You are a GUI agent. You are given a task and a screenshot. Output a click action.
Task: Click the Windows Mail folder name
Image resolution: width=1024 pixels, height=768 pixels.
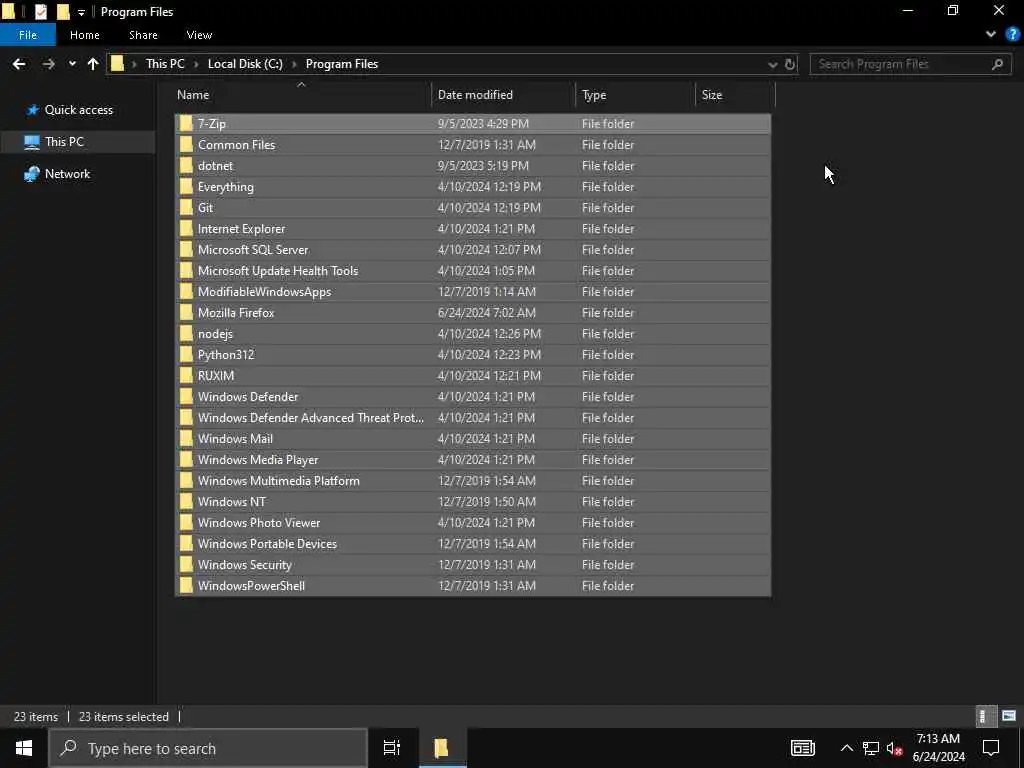click(x=236, y=439)
